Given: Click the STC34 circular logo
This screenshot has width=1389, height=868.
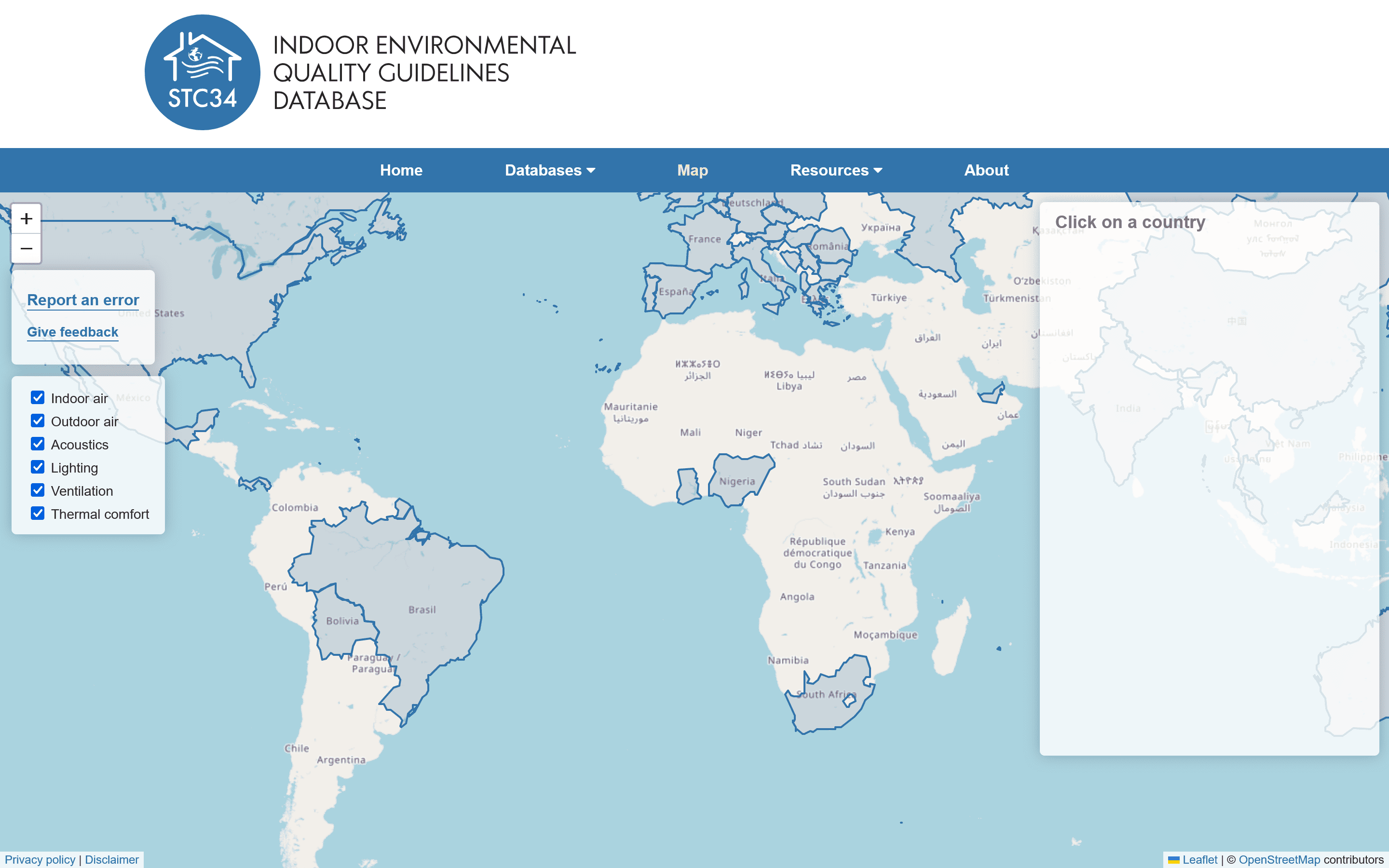Looking at the screenshot, I should pyautogui.click(x=202, y=72).
